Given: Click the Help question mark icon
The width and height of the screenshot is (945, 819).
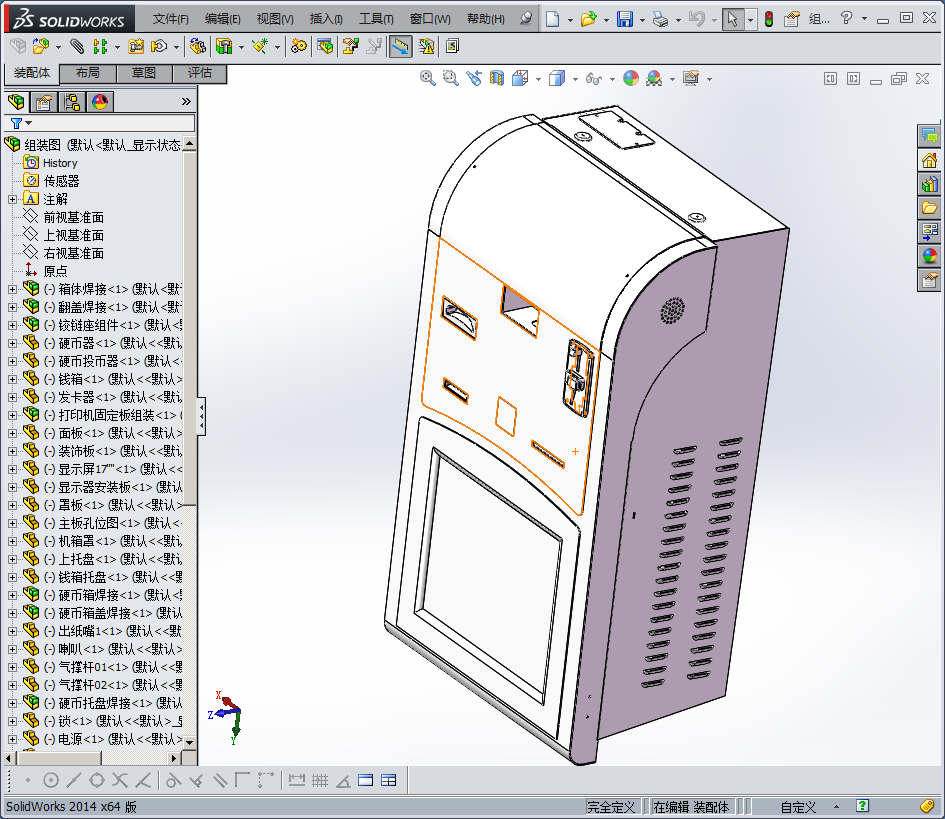Looking at the screenshot, I should tap(846, 19).
